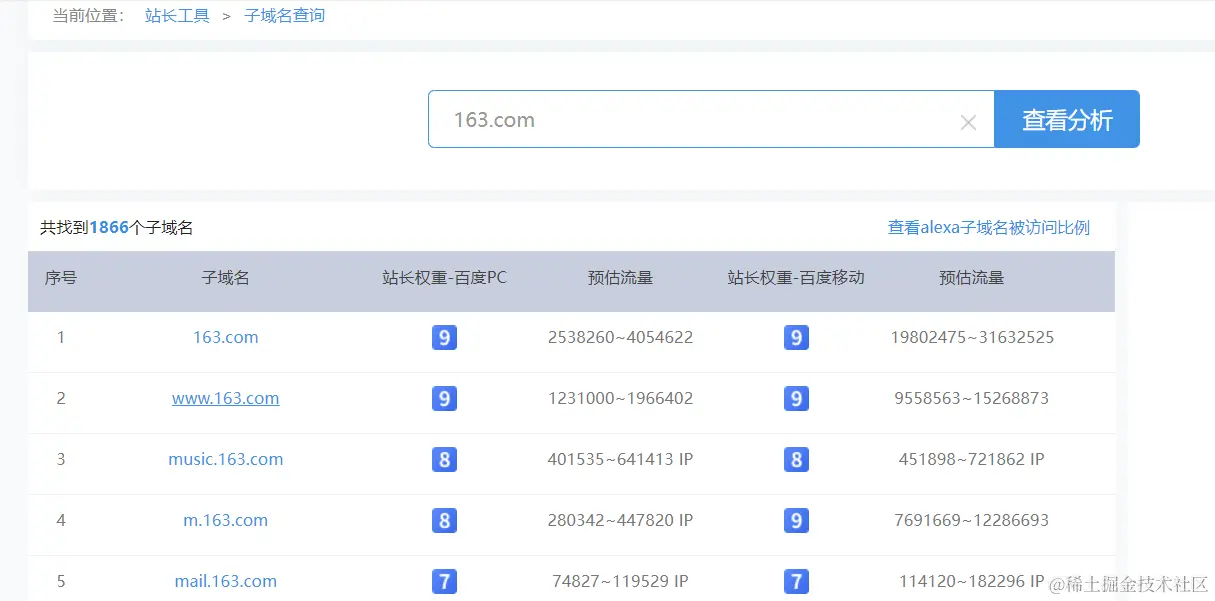The width and height of the screenshot is (1215, 601).
Task: Click Baidu mobile weight badge for www.163.com
Action: tap(796, 398)
